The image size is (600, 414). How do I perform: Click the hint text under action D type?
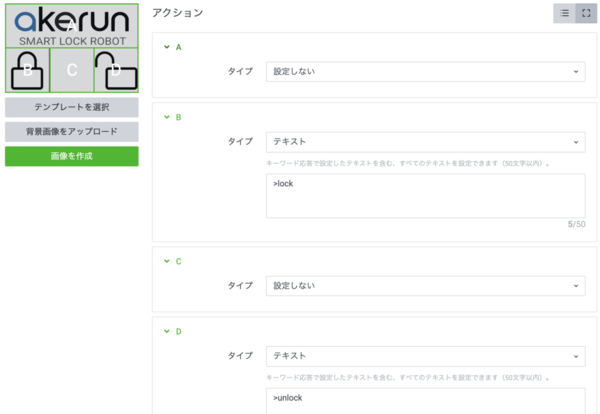408,378
